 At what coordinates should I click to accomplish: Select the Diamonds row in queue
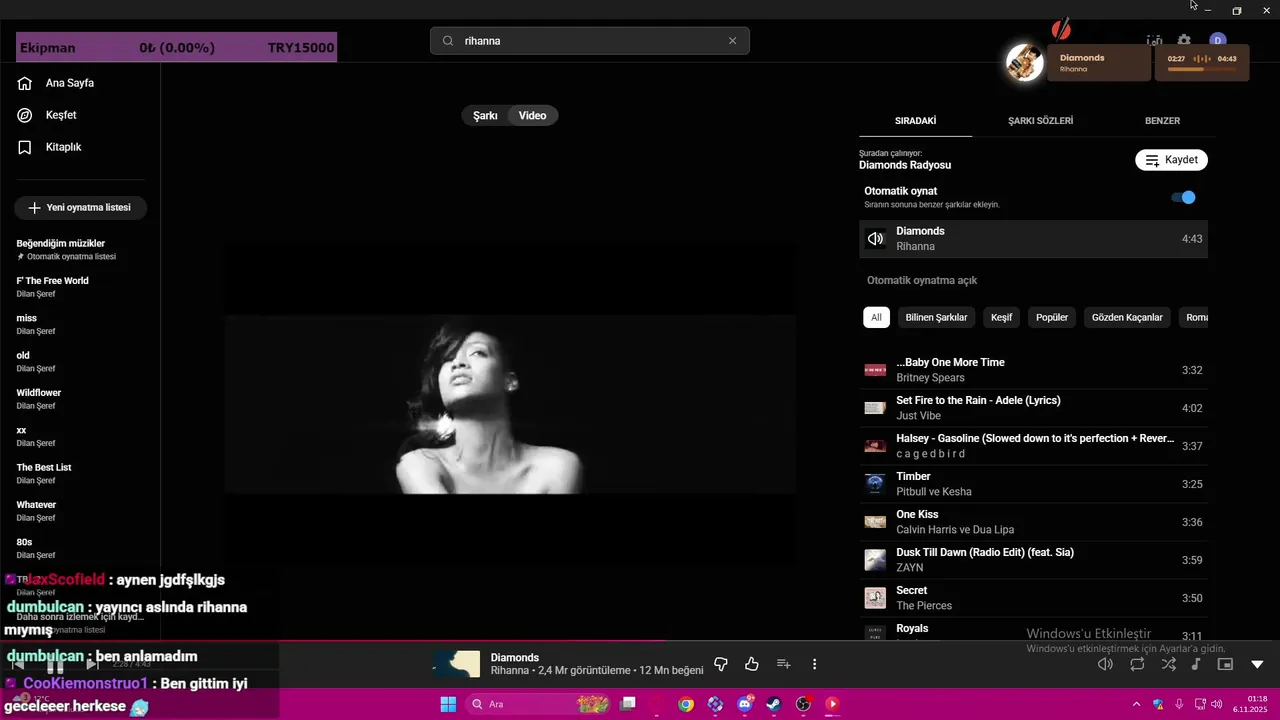coord(1033,239)
